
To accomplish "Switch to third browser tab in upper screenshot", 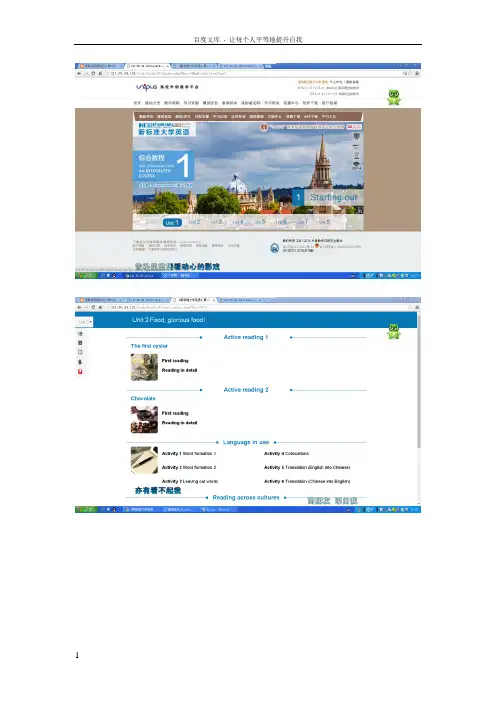I will (x=195, y=66).
